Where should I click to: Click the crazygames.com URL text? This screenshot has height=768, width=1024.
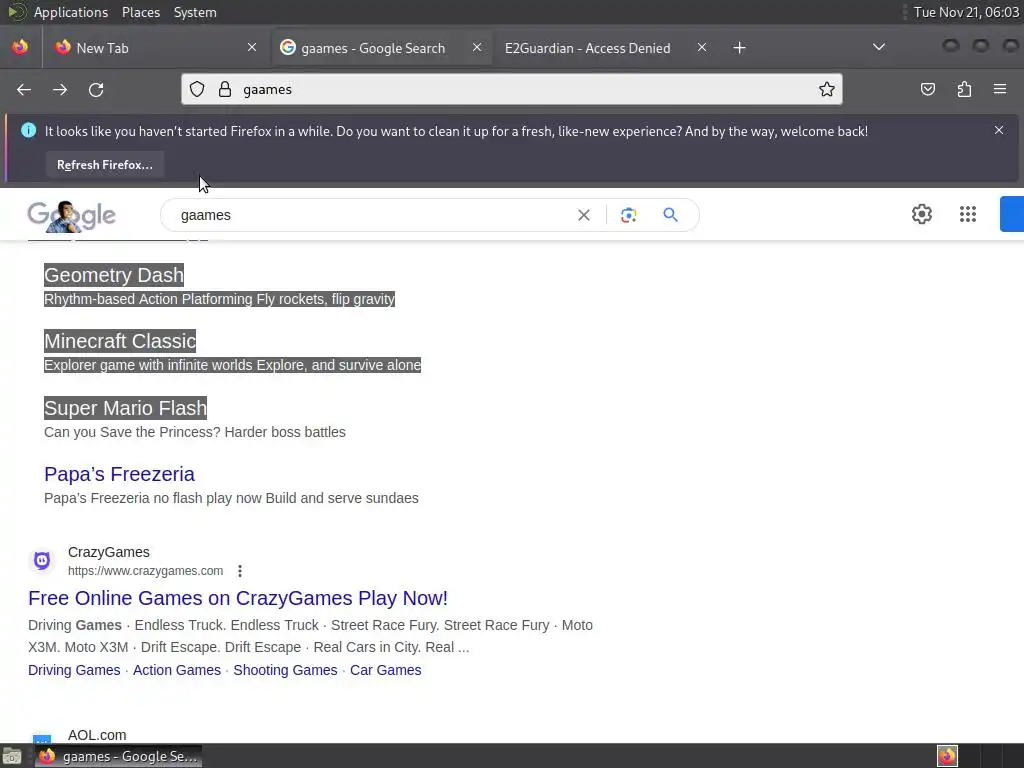point(146,571)
